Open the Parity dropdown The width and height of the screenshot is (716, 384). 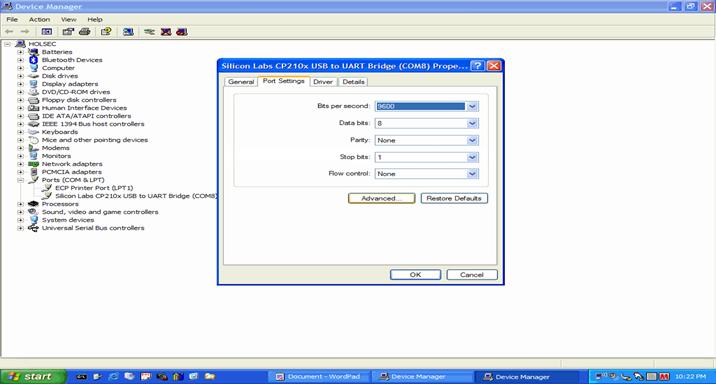click(x=472, y=140)
